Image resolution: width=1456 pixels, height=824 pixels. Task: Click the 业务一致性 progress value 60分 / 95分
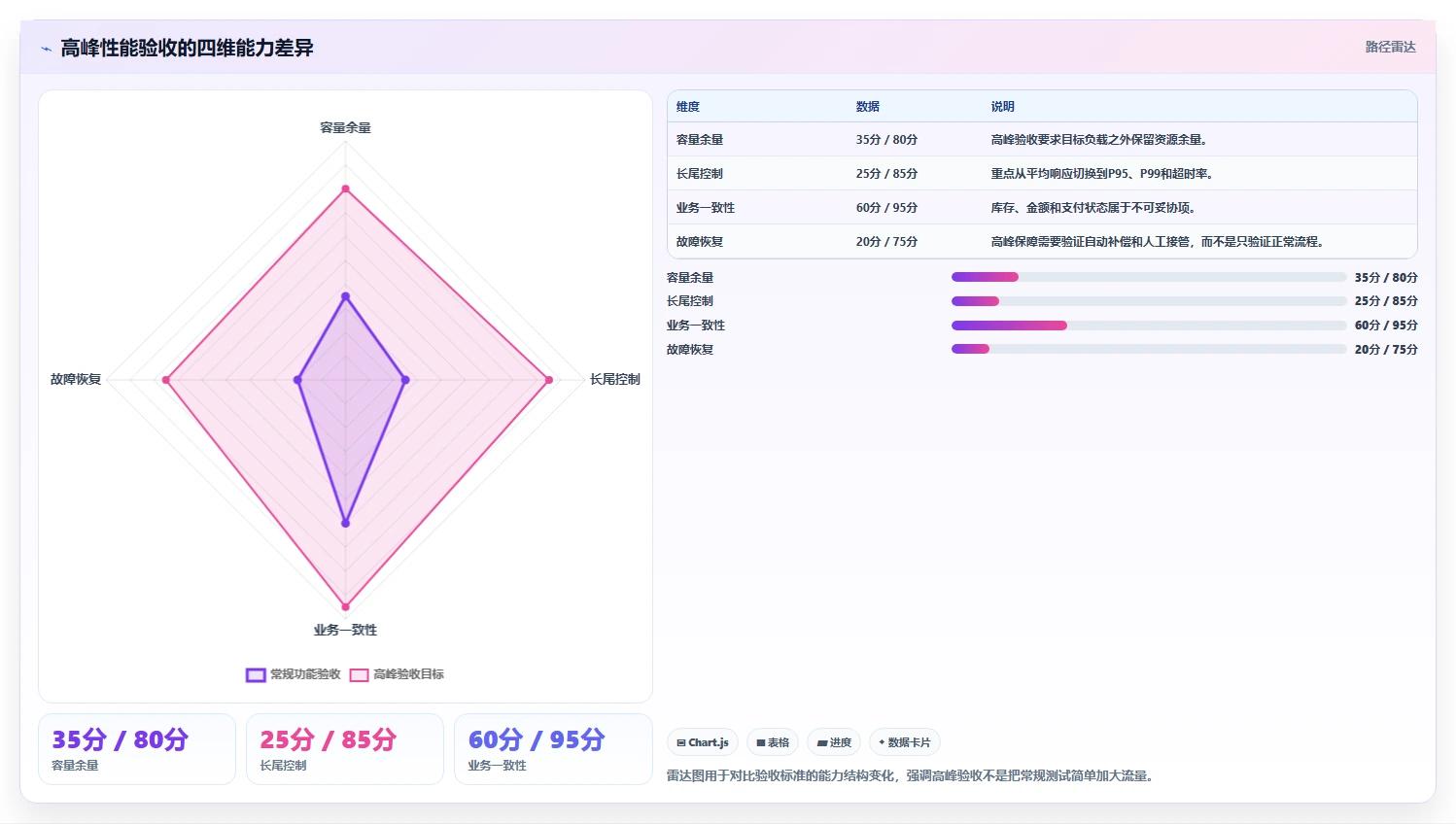1386,326
